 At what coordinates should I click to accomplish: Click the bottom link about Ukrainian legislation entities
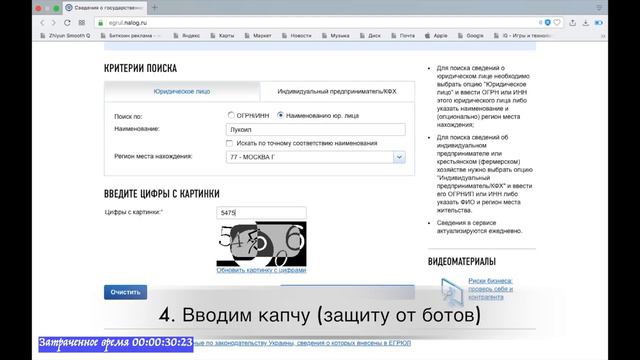click(x=302, y=343)
